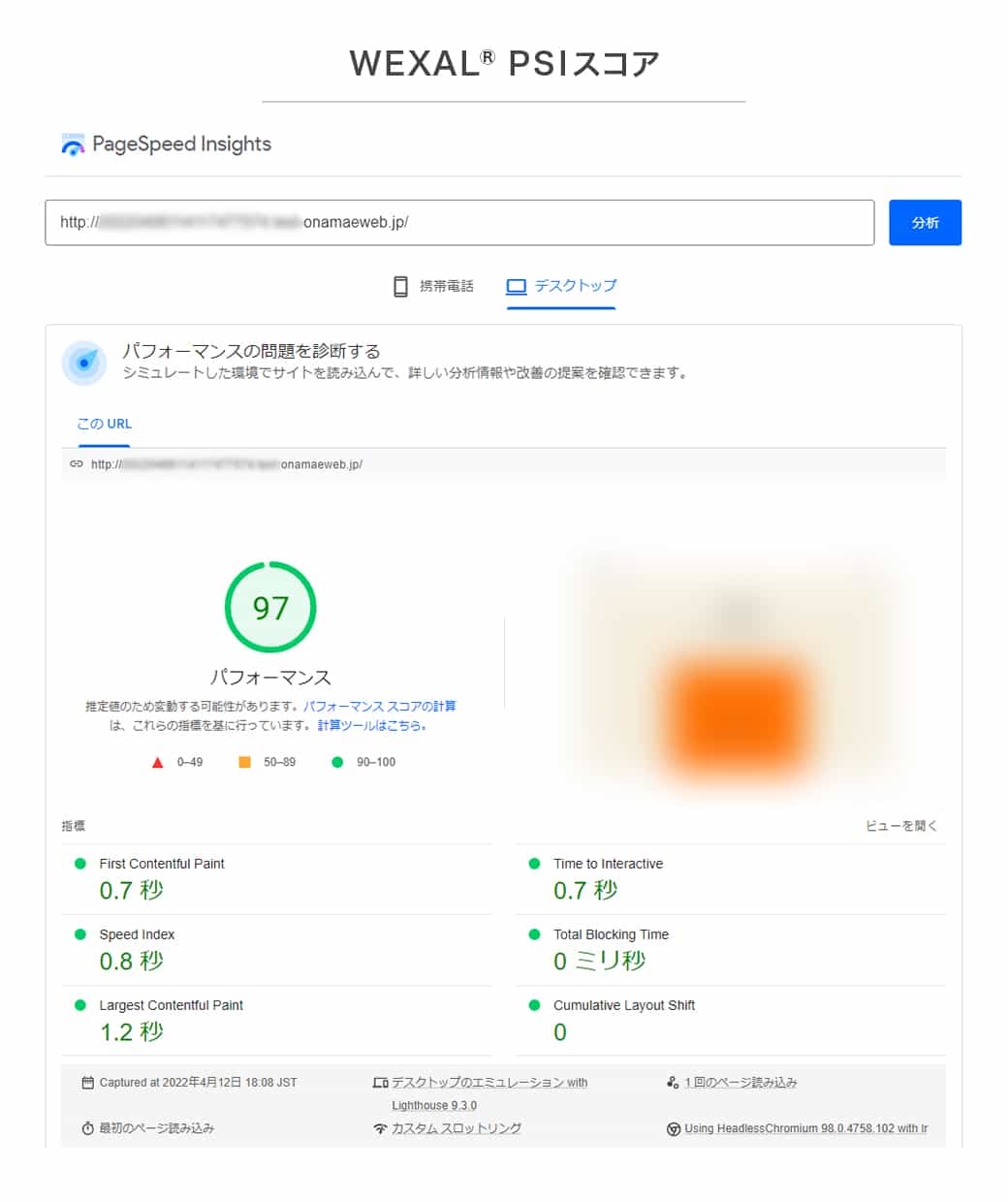Click the First Contentful Paint metric label

pyautogui.click(x=162, y=864)
